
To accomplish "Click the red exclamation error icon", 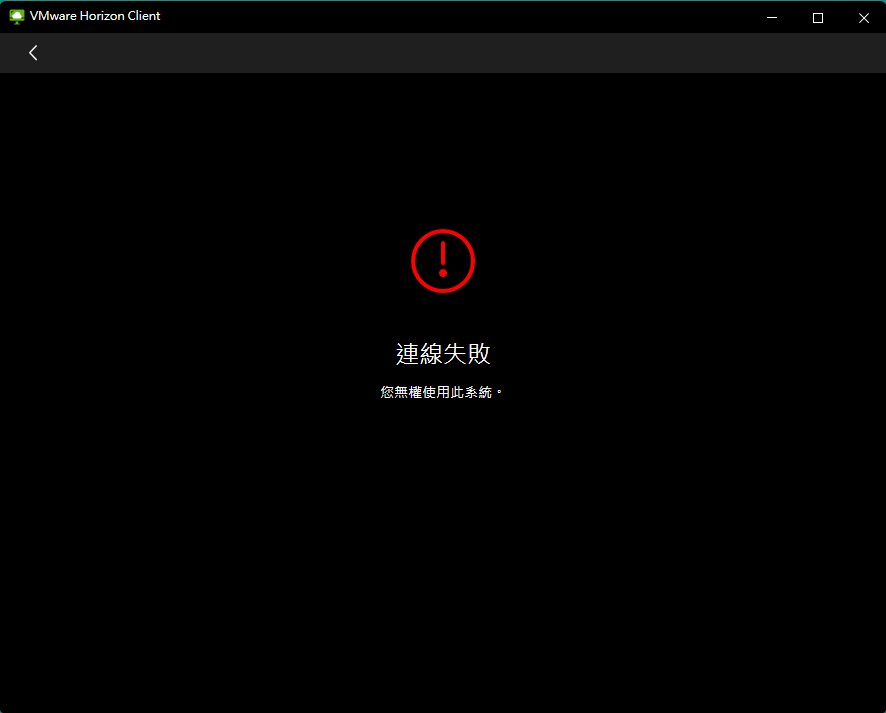I will coord(443,261).
